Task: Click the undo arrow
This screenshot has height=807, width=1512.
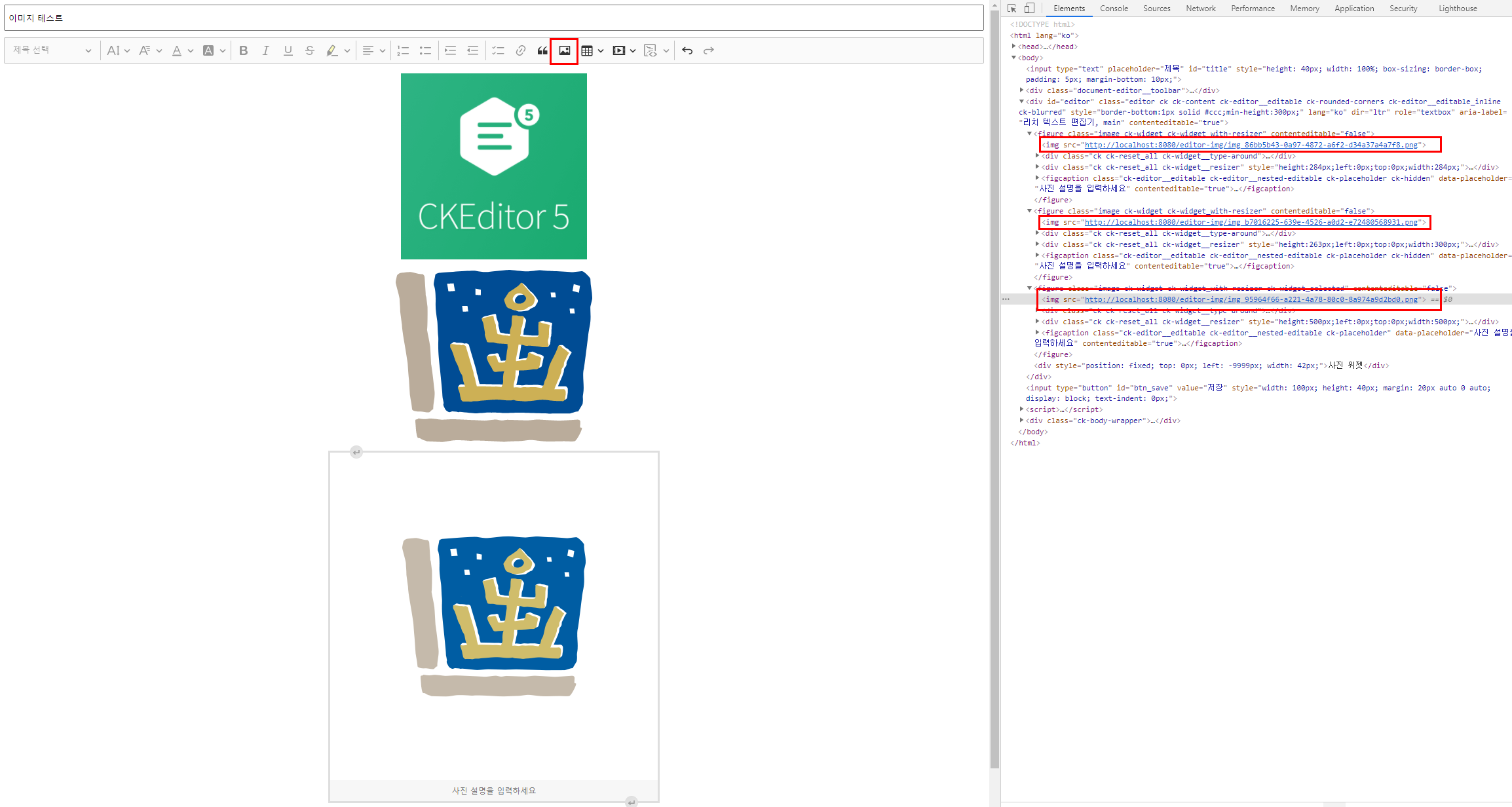Action: pyautogui.click(x=687, y=50)
